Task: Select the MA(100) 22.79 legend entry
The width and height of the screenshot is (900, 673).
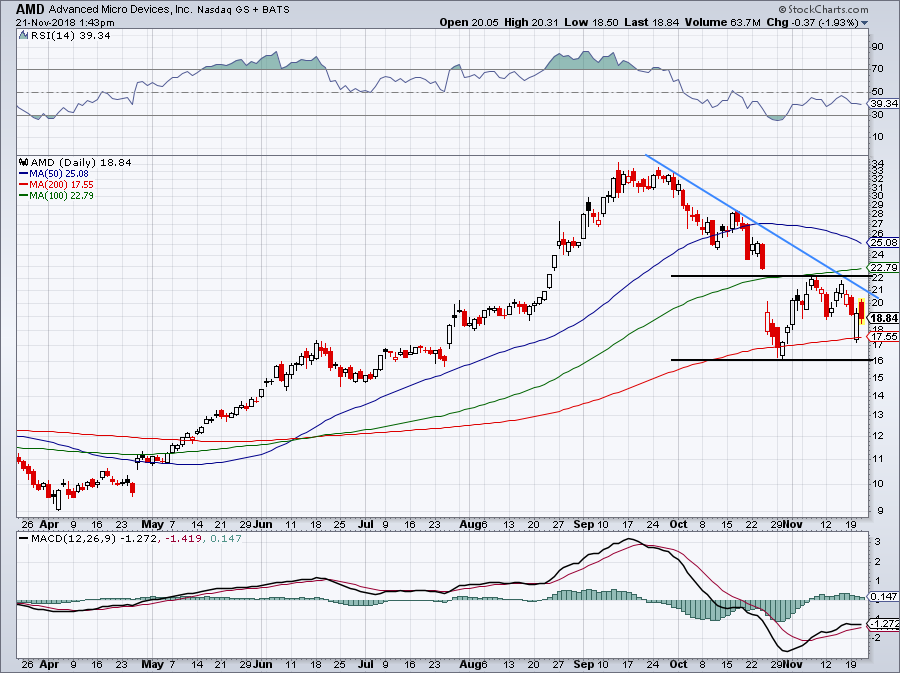Action: tap(56, 196)
